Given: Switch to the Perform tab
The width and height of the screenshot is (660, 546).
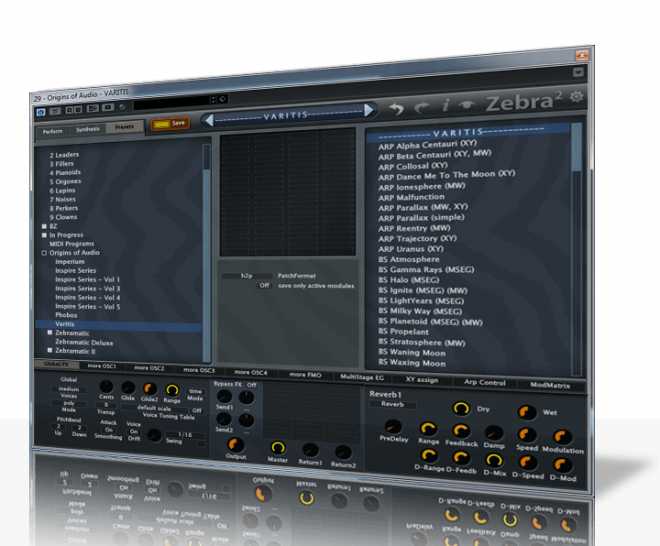Looking at the screenshot, I should pyautogui.click(x=53, y=131).
